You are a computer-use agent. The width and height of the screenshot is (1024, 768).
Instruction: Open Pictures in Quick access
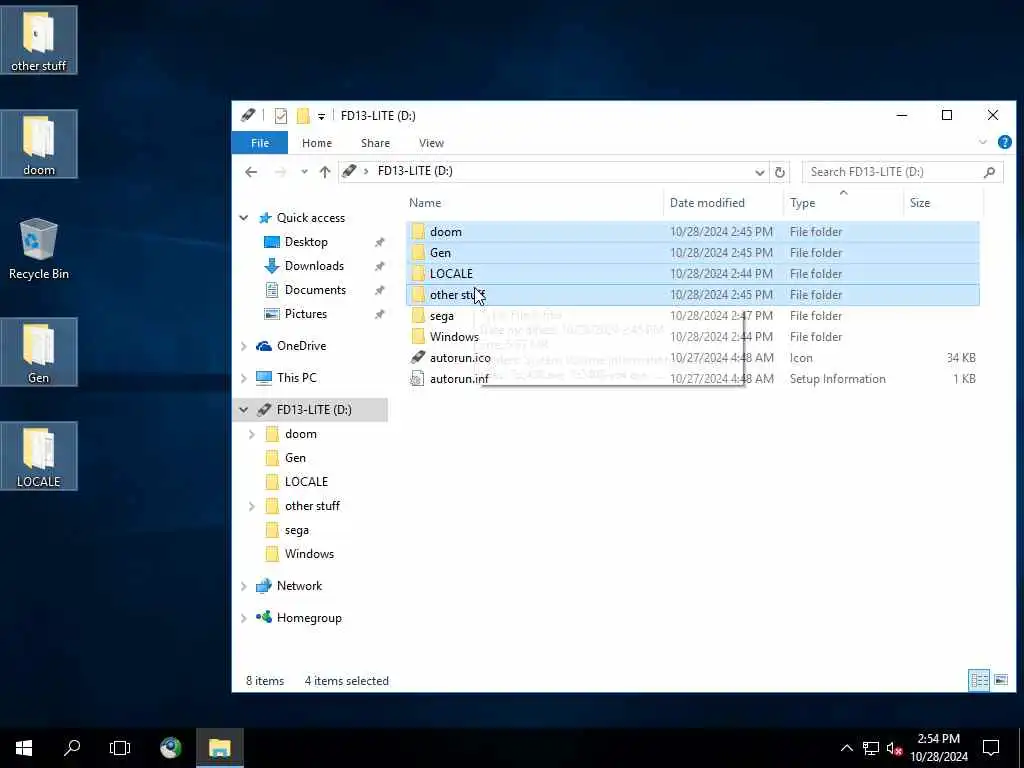point(306,314)
